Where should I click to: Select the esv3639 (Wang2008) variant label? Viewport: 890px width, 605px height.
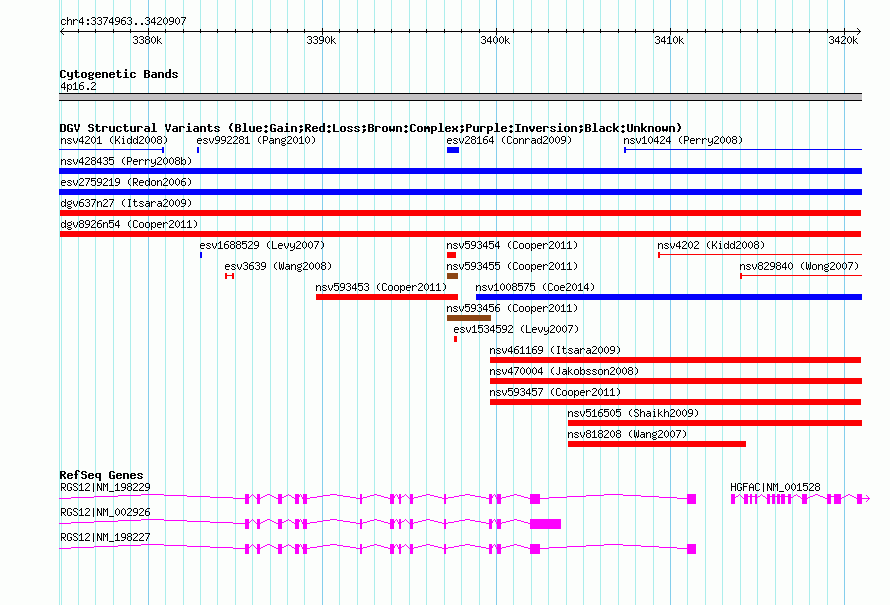[x=278, y=266]
